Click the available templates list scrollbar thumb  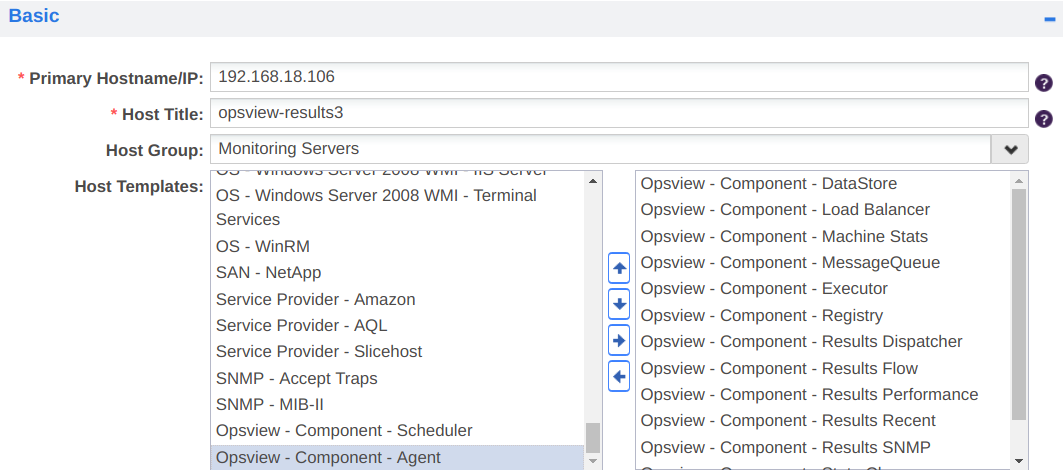(x=593, y=438)
